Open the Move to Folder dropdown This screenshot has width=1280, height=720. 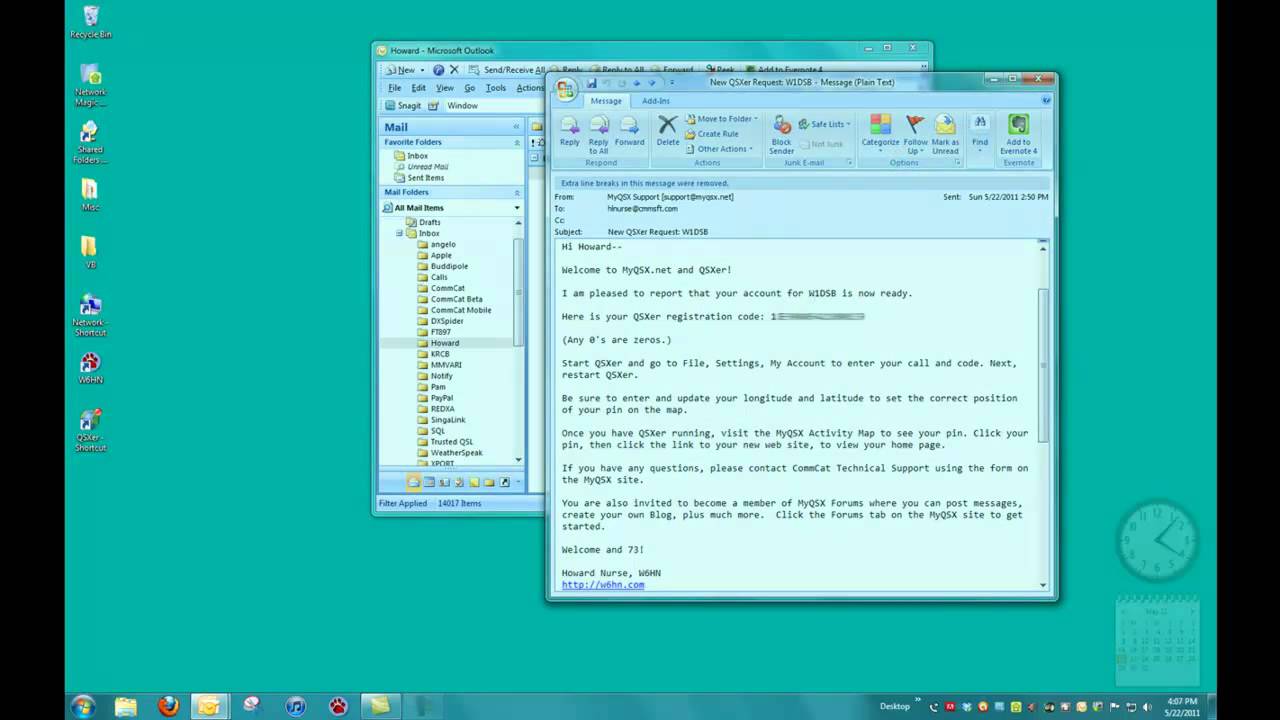[721, 119]
